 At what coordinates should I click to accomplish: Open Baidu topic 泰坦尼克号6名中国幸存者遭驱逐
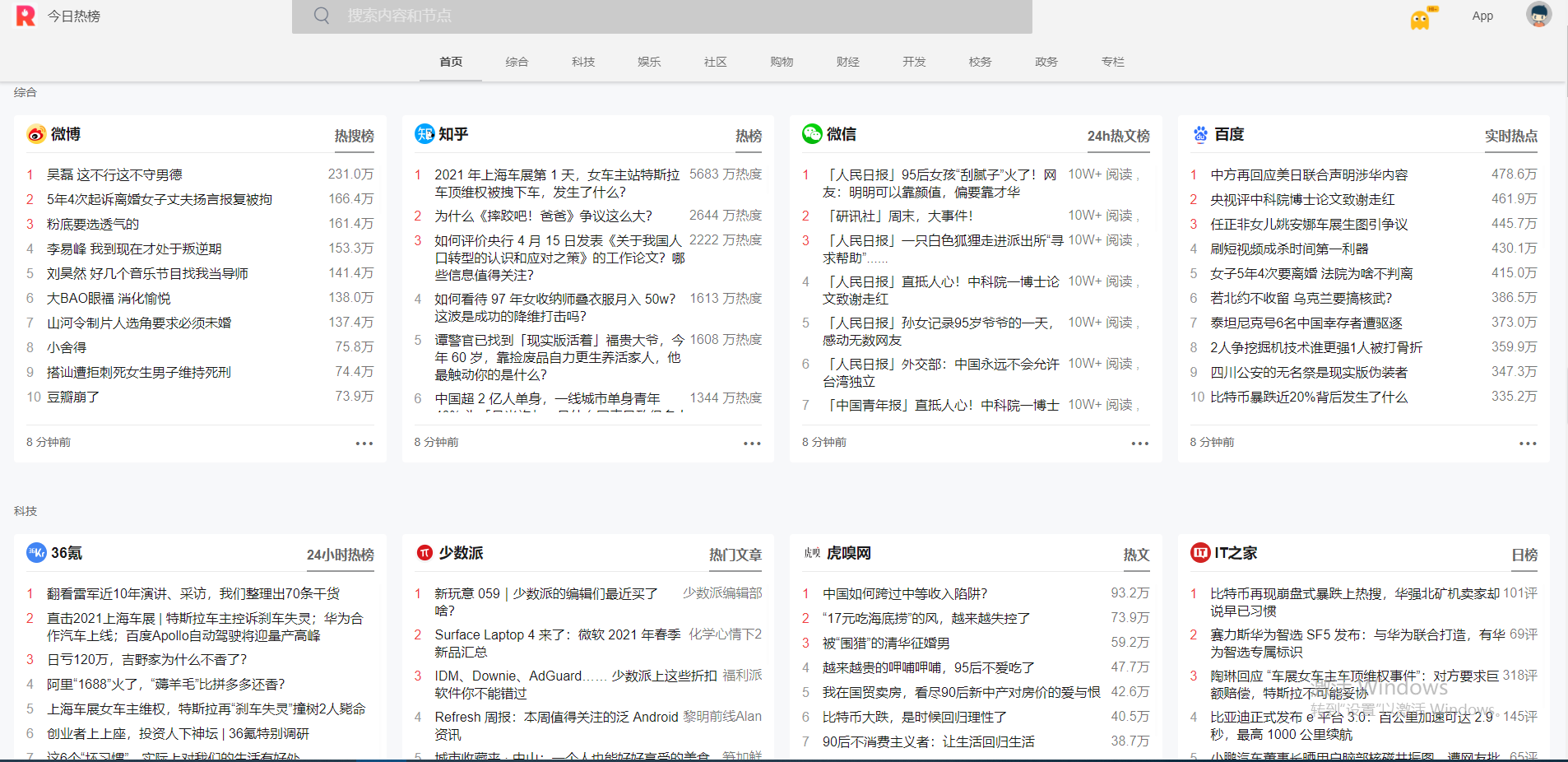coord(1306,323)
